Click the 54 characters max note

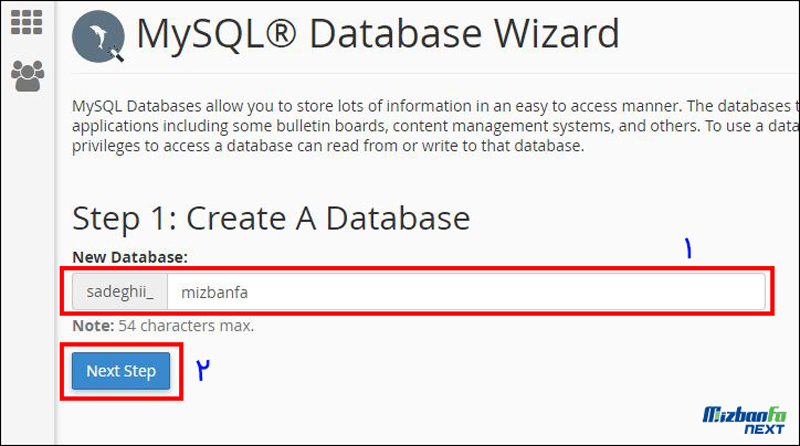pos(186,326)
